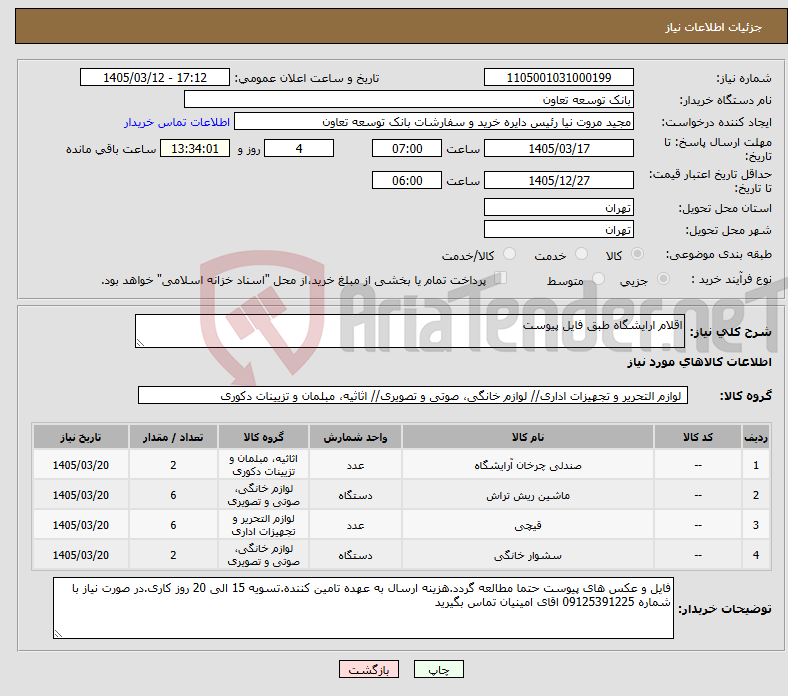The width and height of the screenshot is (788, 696).
Task: Click the validity time field 06:00
Action: coord(407,180)
